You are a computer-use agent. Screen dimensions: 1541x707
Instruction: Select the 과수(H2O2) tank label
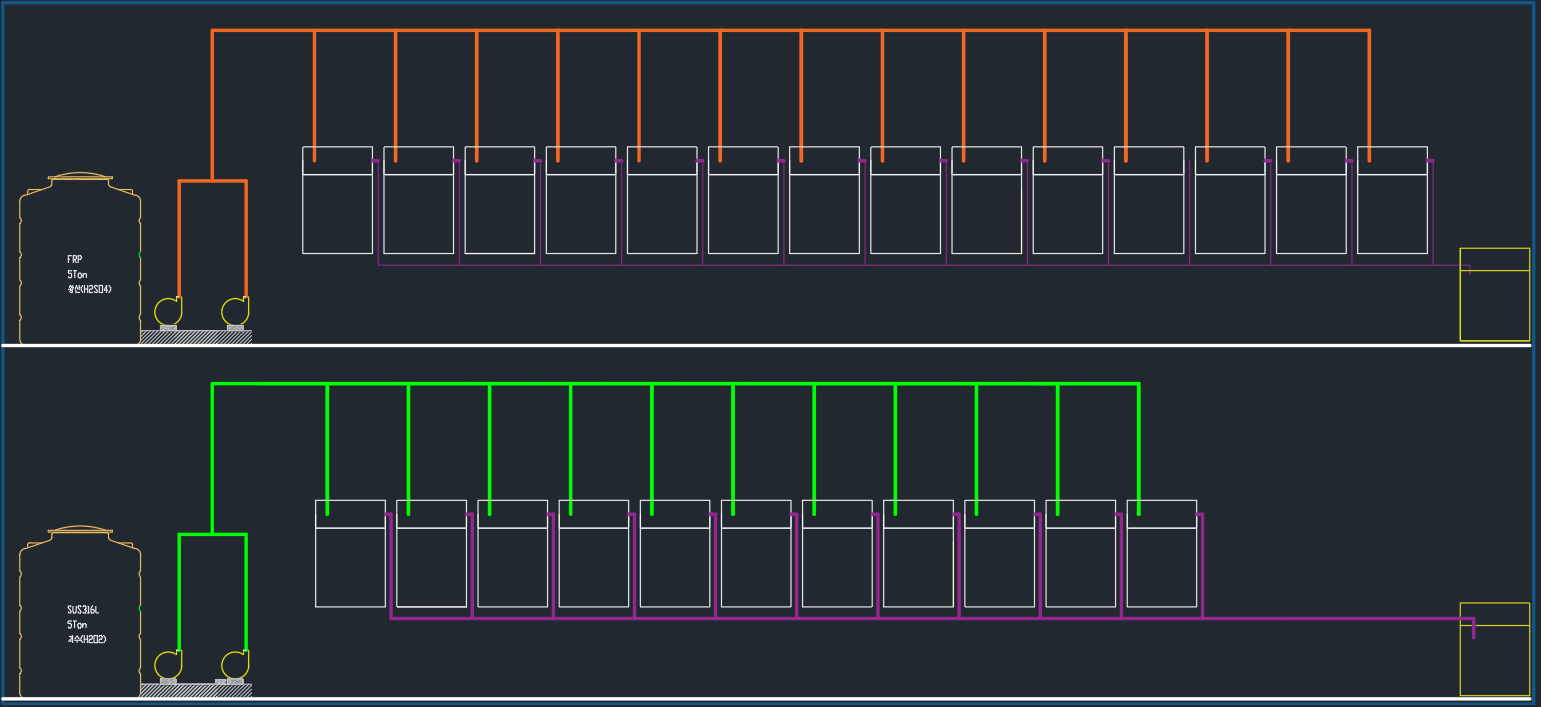point(87,639)
